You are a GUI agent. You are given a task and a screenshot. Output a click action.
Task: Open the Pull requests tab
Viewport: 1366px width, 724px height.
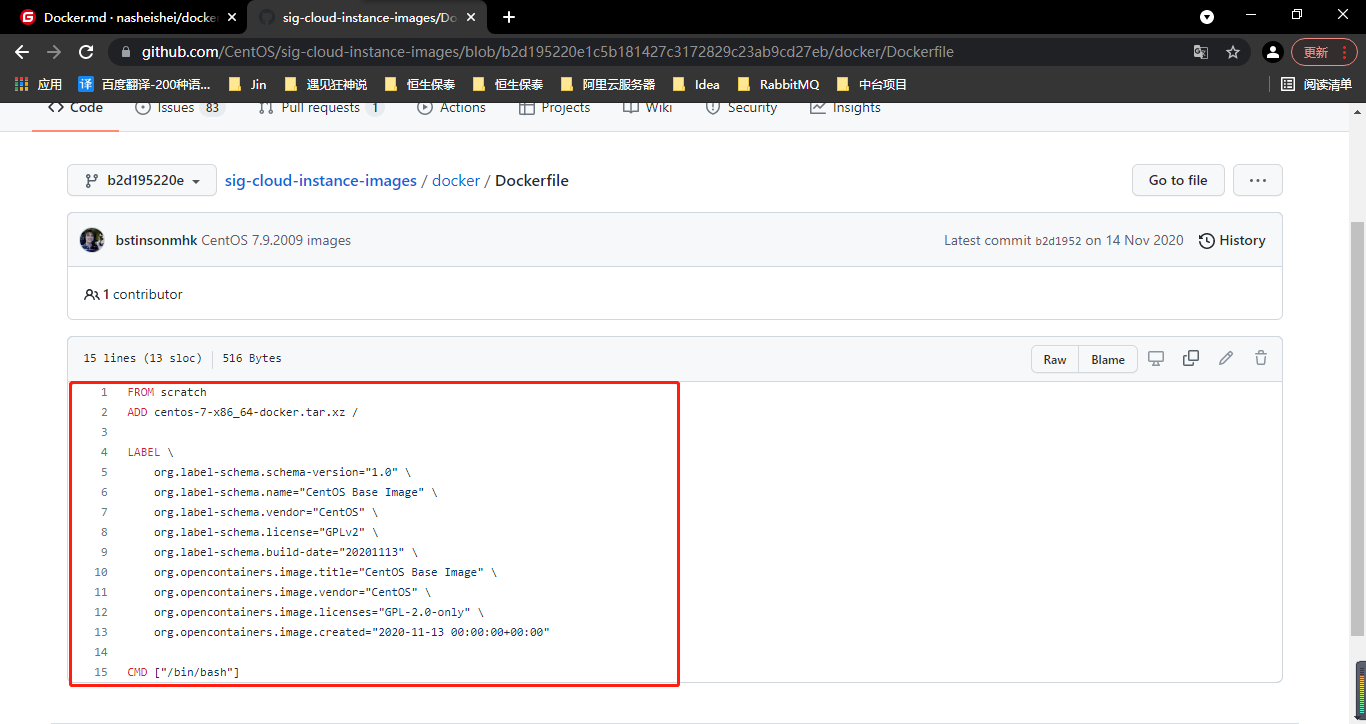tap(320, 108)
